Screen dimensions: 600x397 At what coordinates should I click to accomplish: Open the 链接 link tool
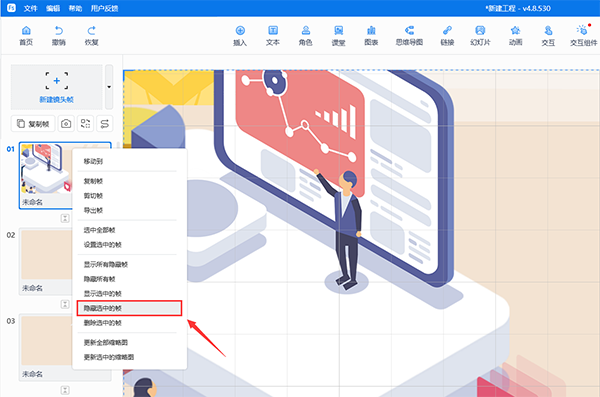pos(447,36)
